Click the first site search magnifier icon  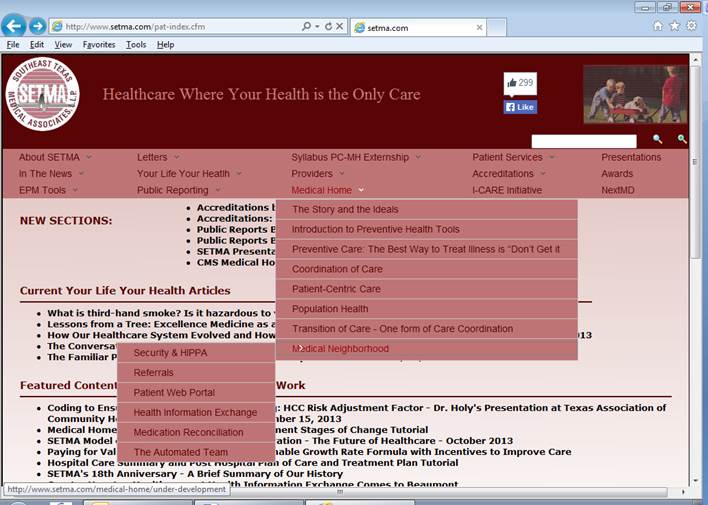[657, 139]
